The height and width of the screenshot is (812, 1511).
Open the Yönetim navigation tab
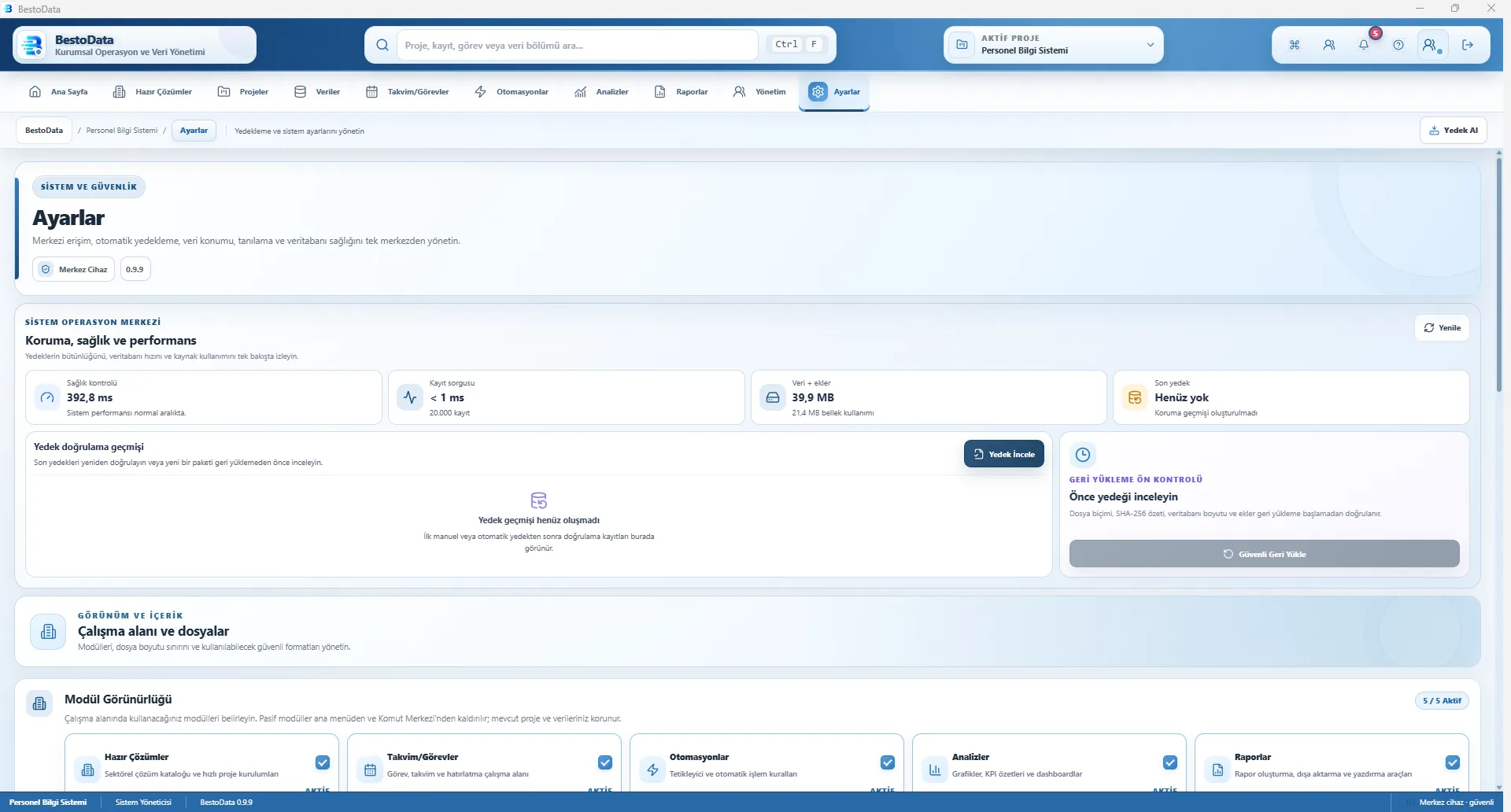(759, 92)
